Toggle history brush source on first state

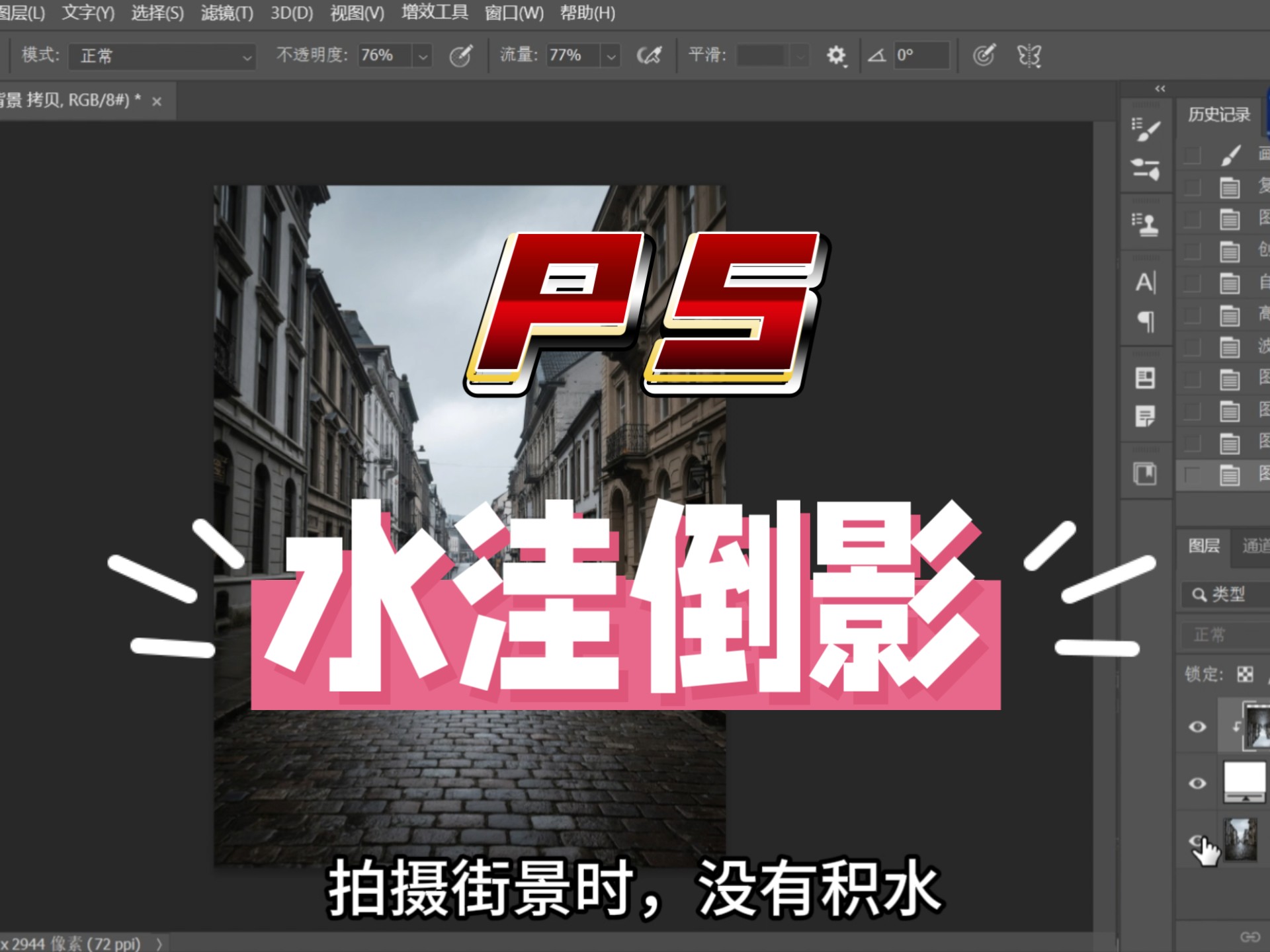(x=1193, y=155)
